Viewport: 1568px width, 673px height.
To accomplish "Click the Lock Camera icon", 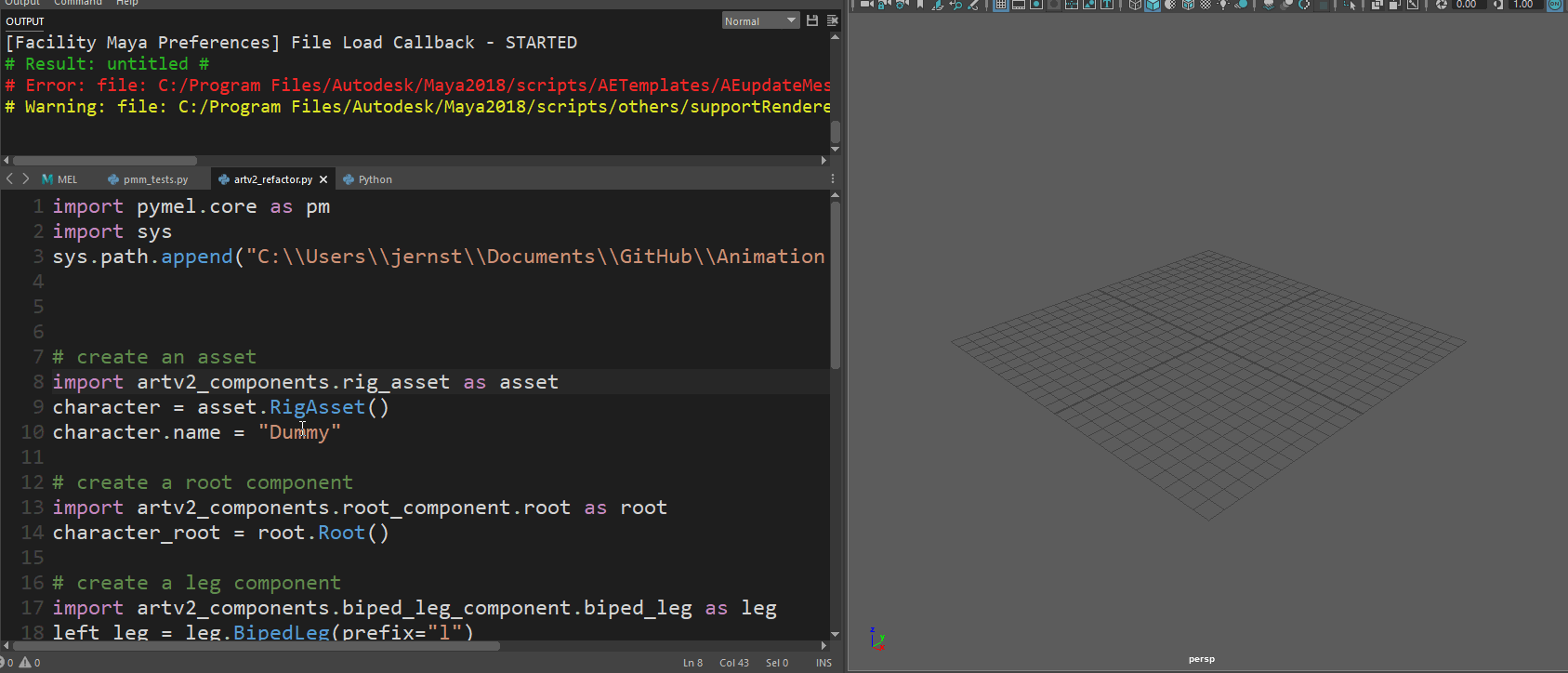I will pyautogui.click(x=882, y=5).
